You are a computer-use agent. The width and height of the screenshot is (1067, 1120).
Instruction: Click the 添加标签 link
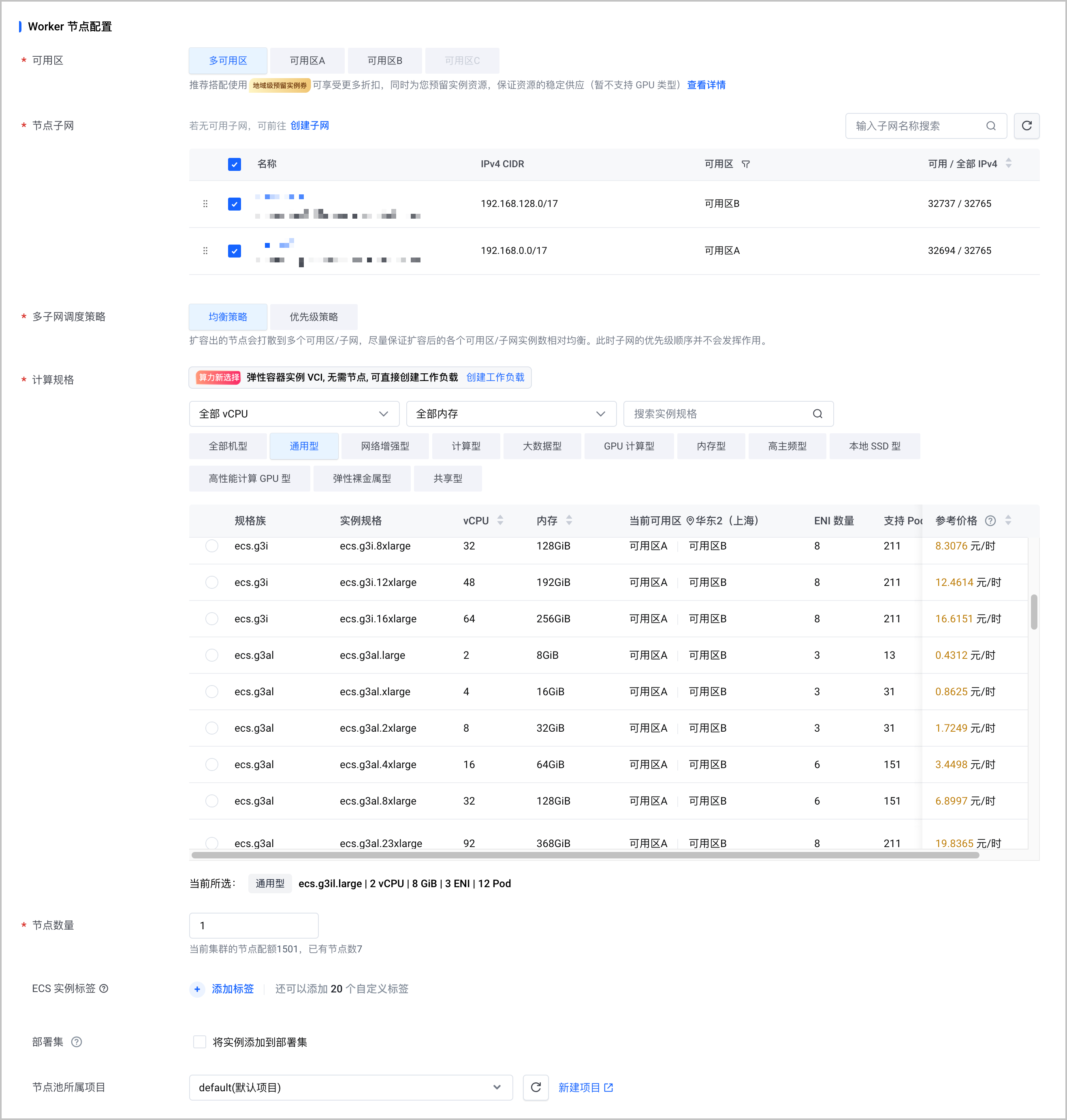click(233, 989)
